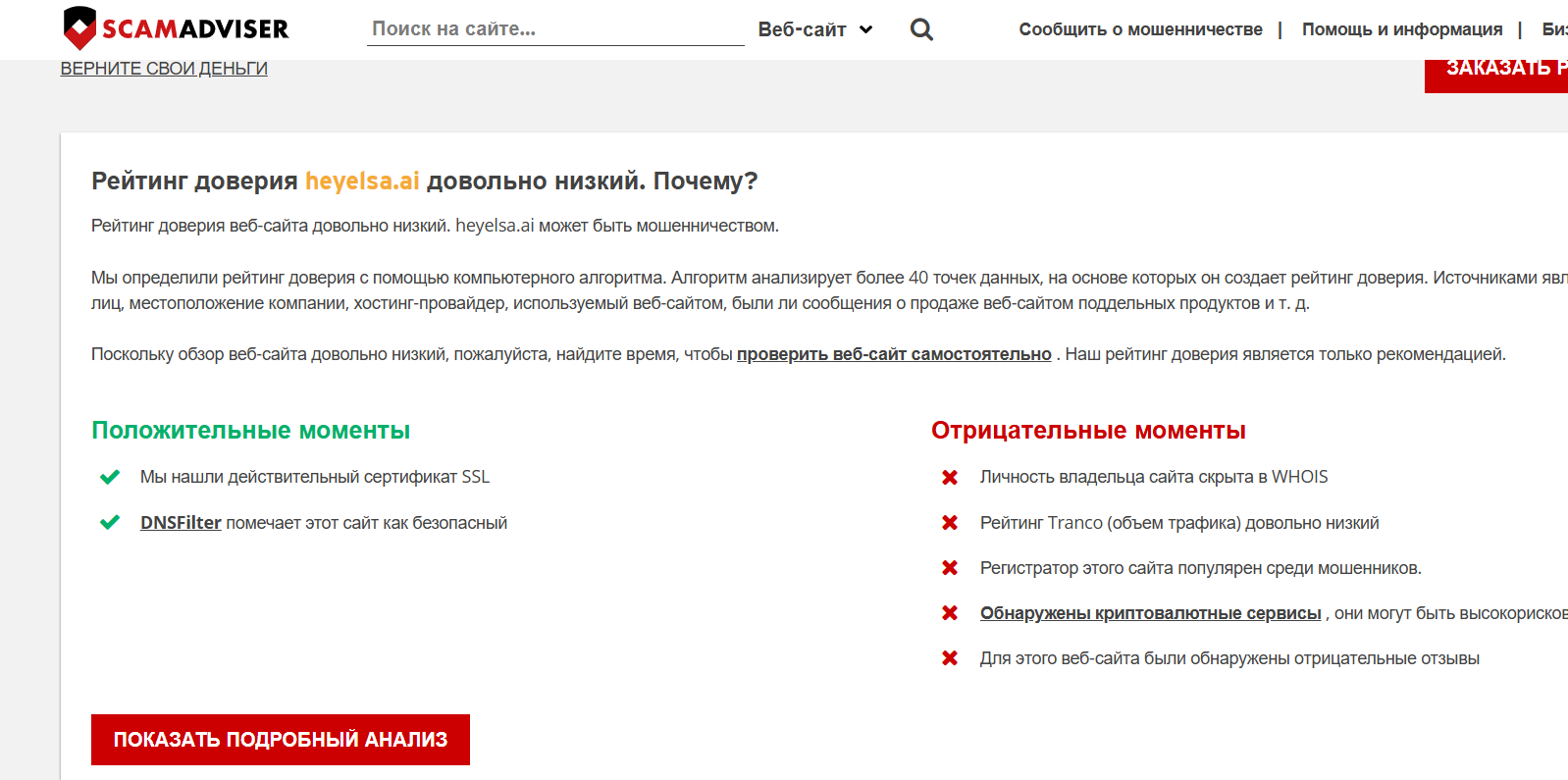
Task: Follow 'Обнаружены криптовалютные сервисы' link
Action: (1150, 613)
